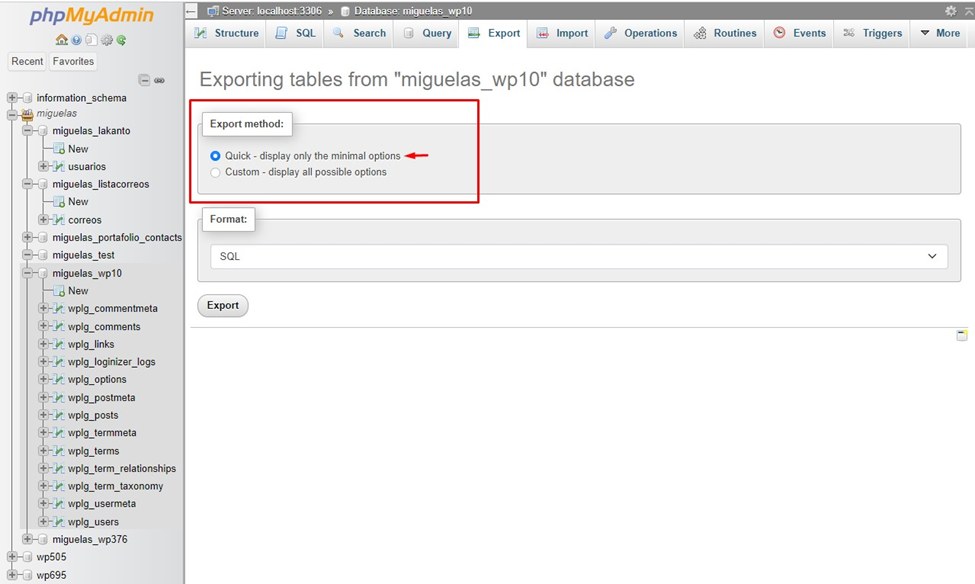Click the Export button
The height and width of the screenshot is (584, 975).
[223, 305]
